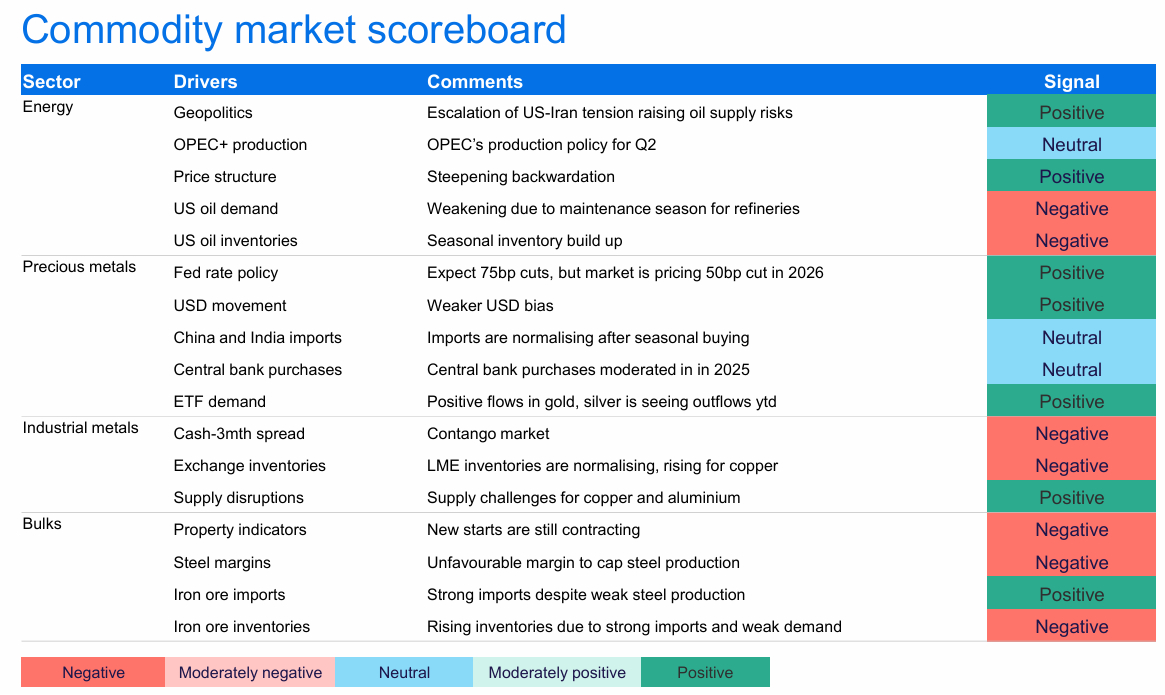1165x695 pixels.
Task: Click the Steepening backwardation comment
Action: (521, 177)
